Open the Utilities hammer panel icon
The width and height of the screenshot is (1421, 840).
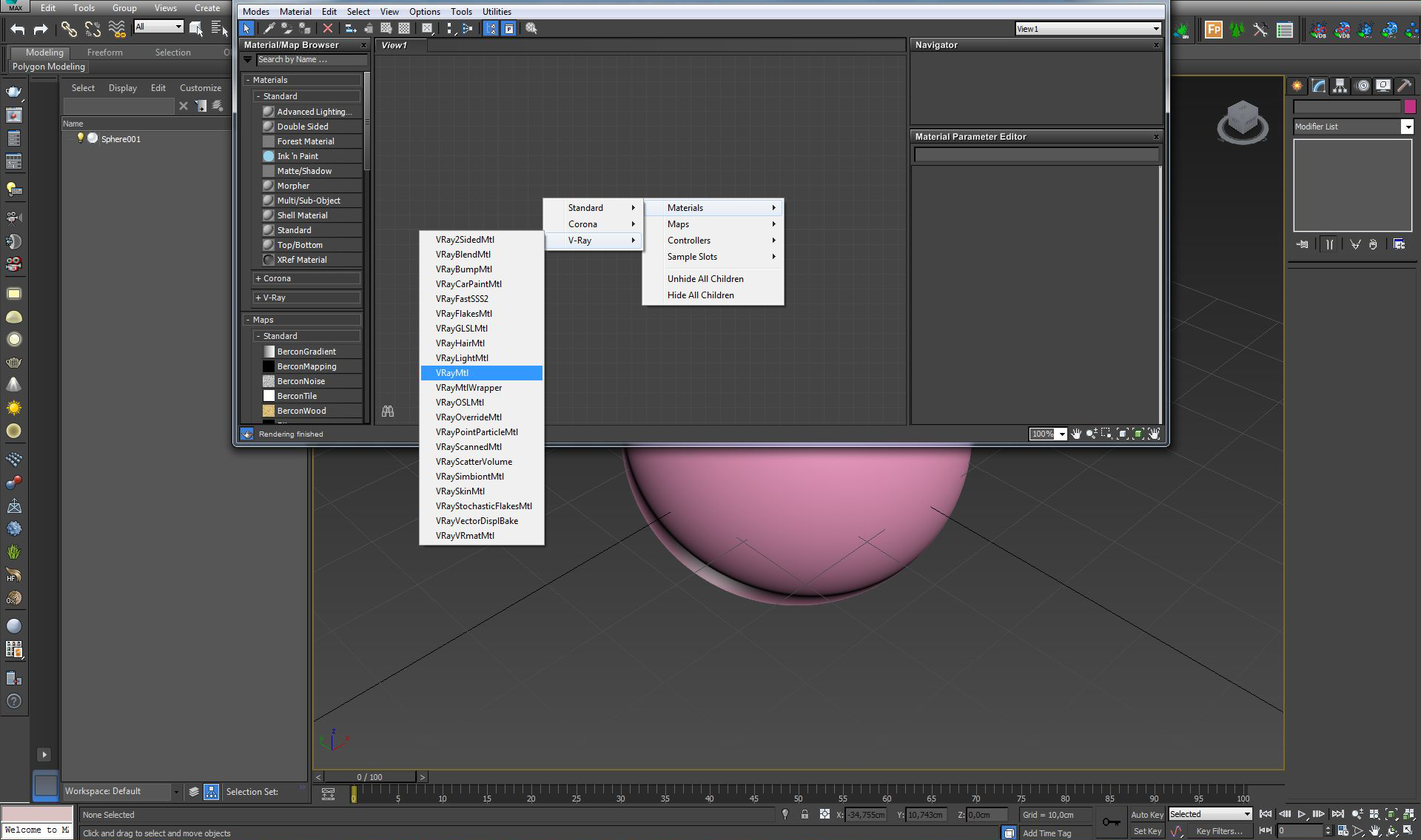1404,86
